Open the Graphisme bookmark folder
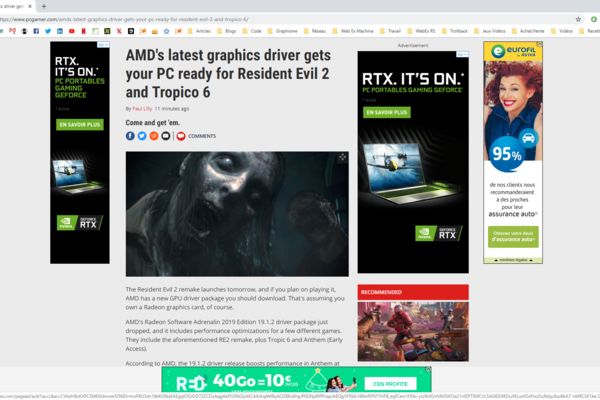This screenshot has width=600, height=400. (x=282, y=31)
